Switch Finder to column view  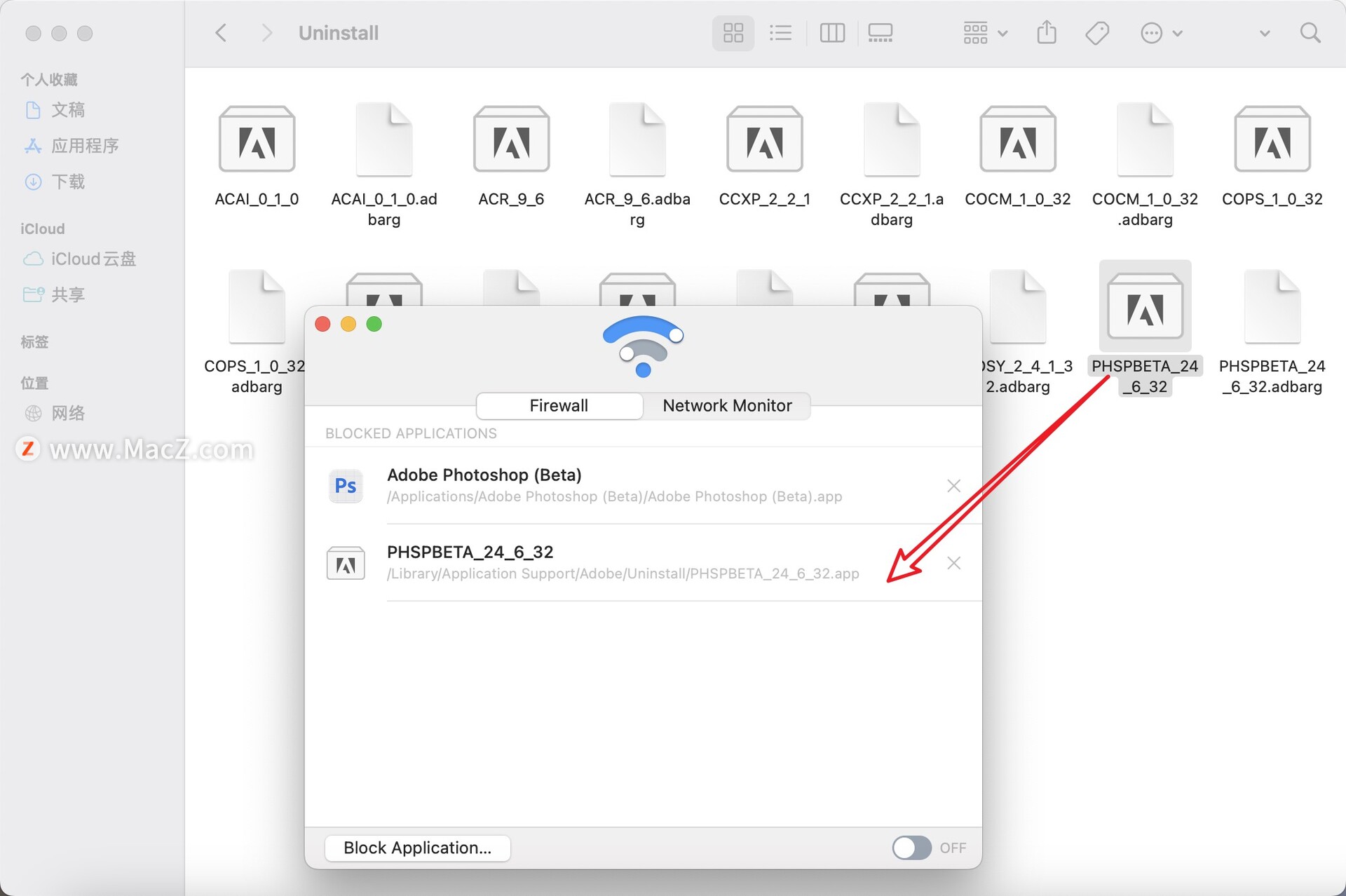(x=832, y=32)
